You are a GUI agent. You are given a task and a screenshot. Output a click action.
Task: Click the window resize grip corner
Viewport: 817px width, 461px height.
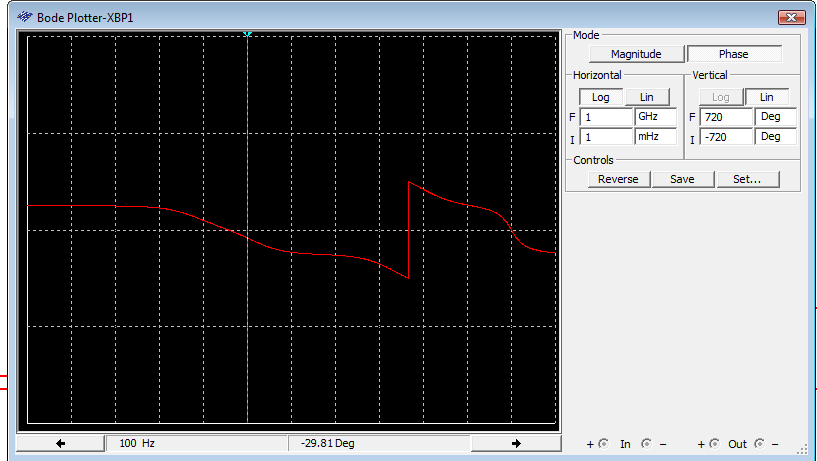pyautogui.click(x=802, y=450)
